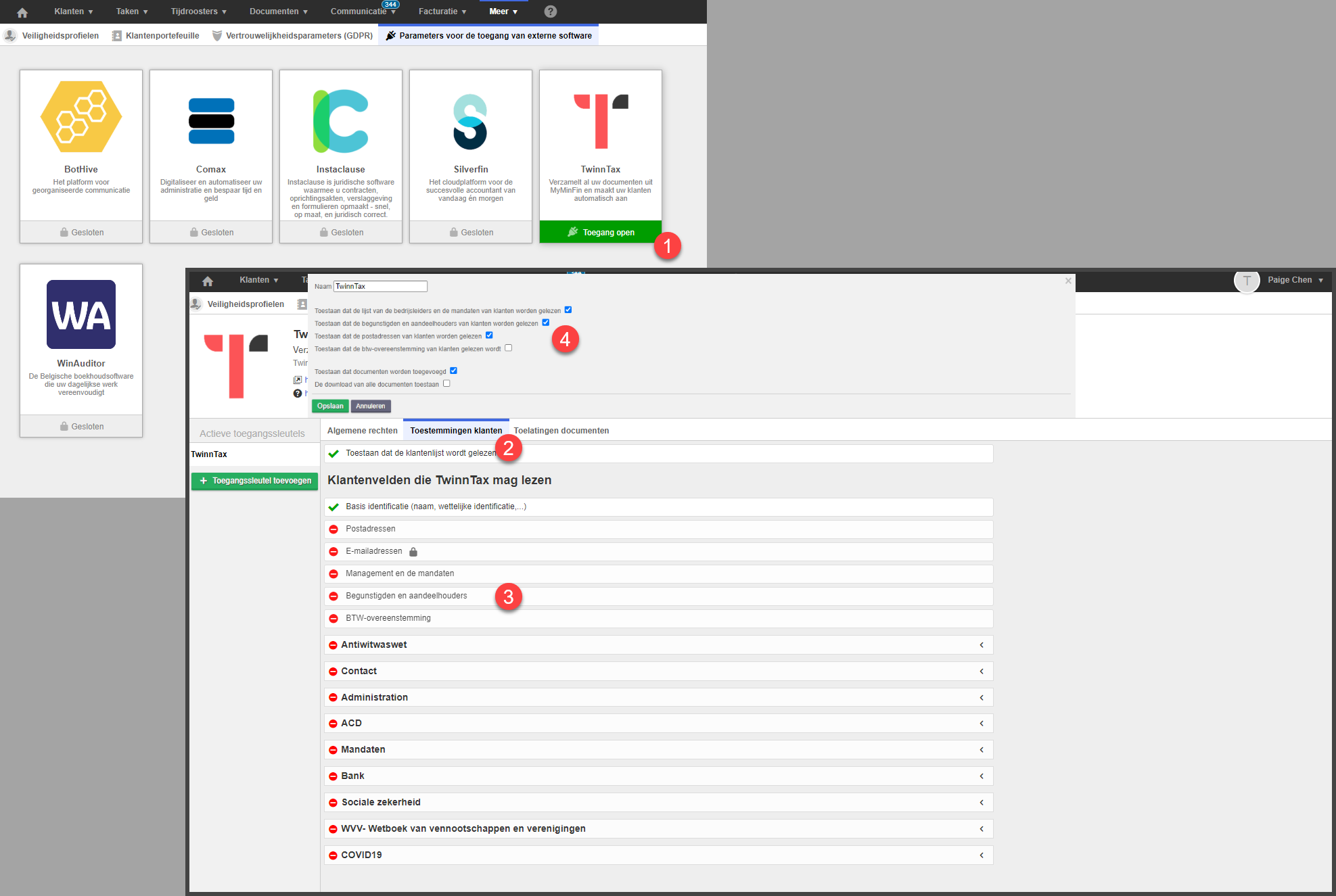The image size is (1336, 896).
Task: Expand the Sociale zekerheid section chevron
Action: point(982,803)
